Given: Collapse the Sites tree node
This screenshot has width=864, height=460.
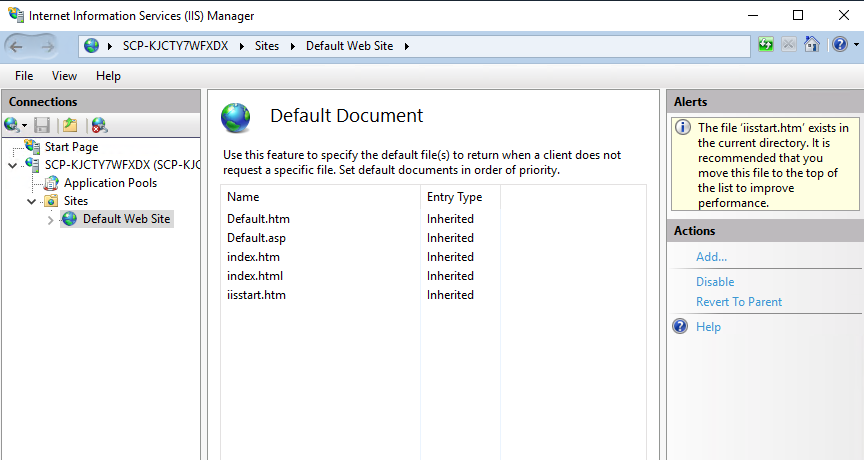Looking at the screenshot, I should [x=31, y=202].
